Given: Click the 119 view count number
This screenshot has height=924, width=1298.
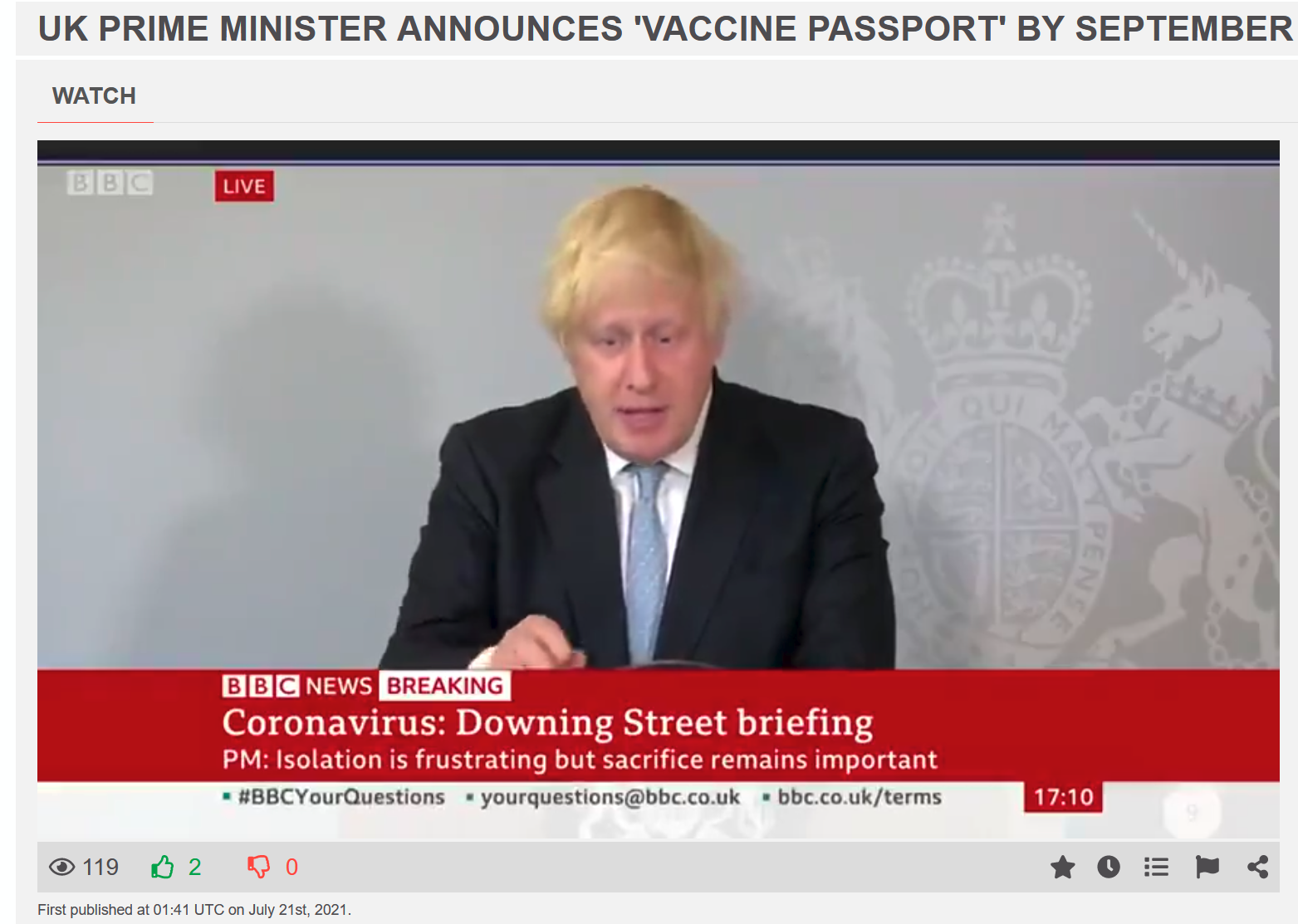Looking at the screenshot, I should [x=100, y=868].
